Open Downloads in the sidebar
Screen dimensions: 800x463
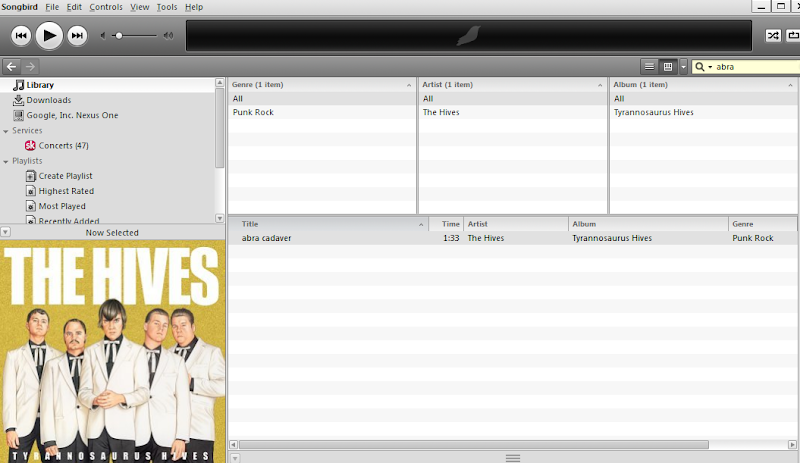click(107, 100)
